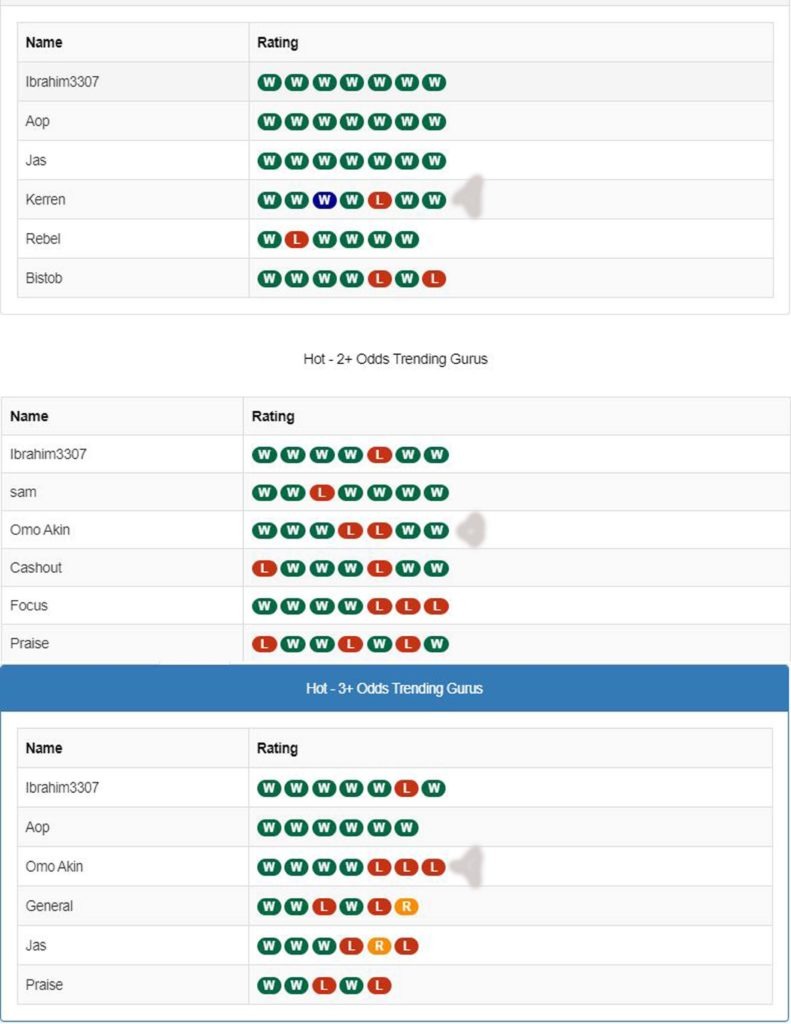
Task: Select Aop in the 3+ Odds table
Action: [x=37, y=827]
